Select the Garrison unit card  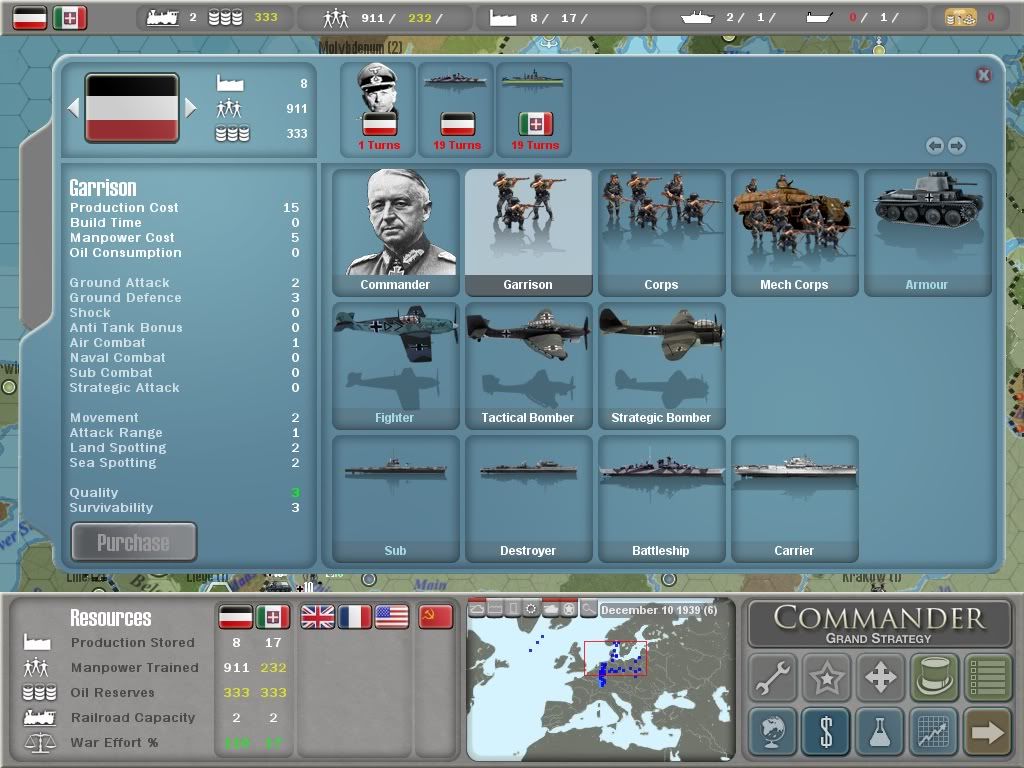point(528,232)
